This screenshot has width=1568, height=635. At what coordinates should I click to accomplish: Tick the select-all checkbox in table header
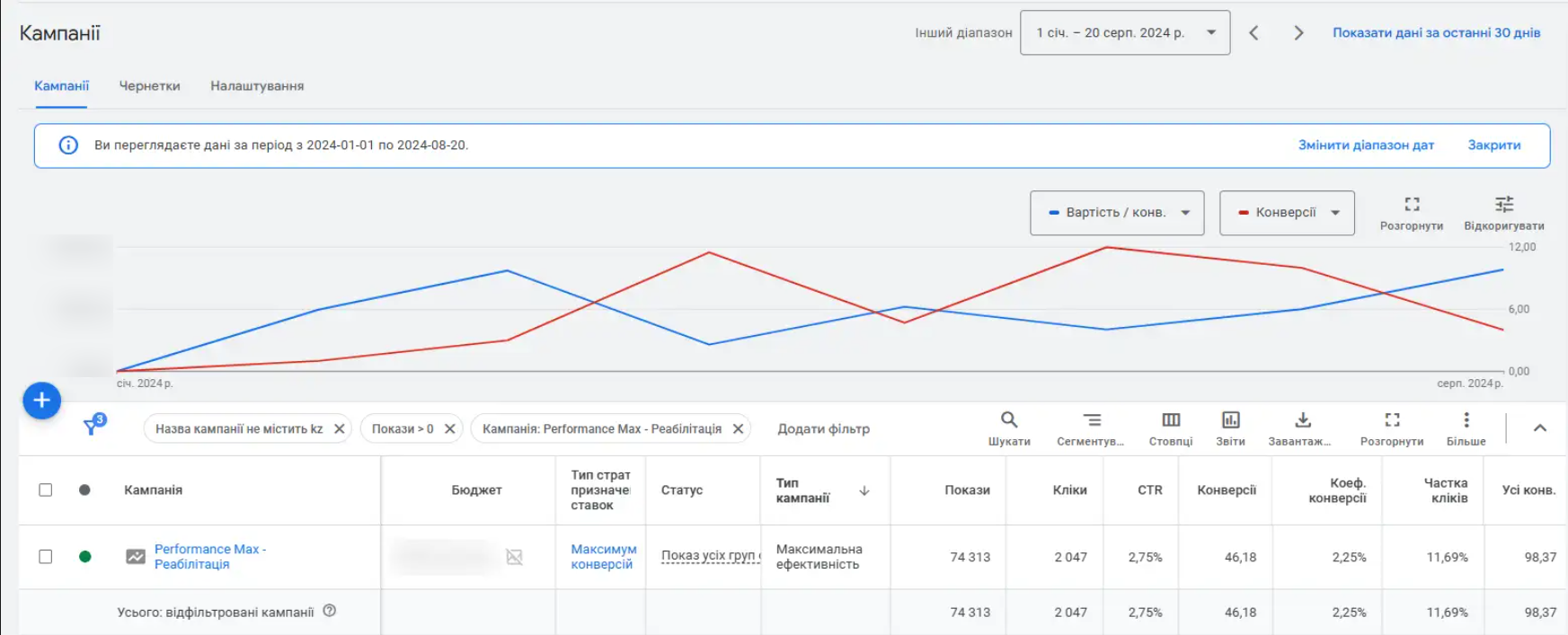[46, 490]
